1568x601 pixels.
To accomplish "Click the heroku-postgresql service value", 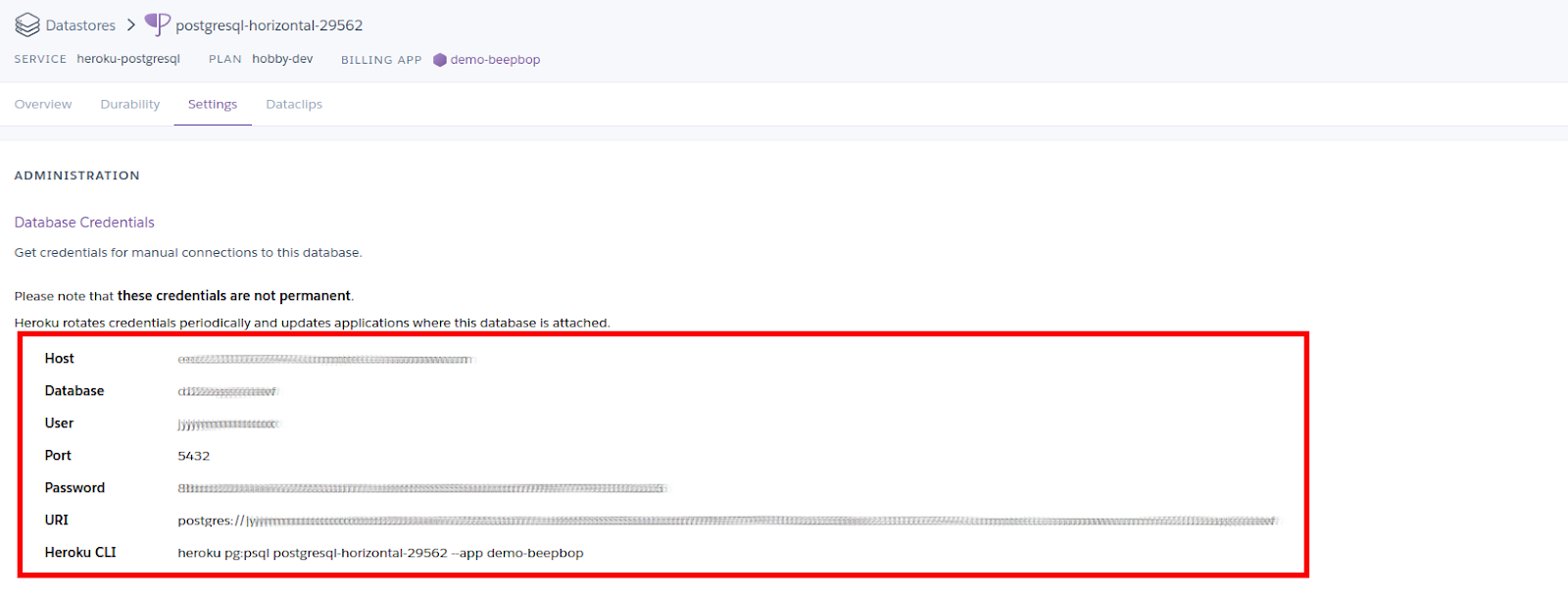I will [x=128, y=59].
